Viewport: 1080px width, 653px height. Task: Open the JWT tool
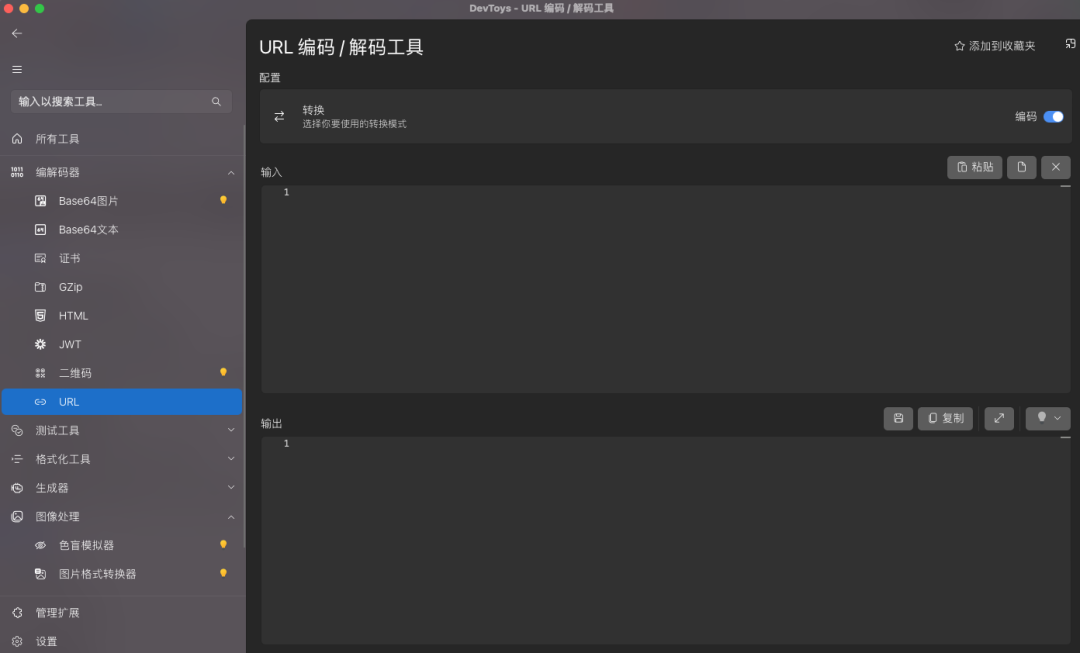click(x=122, y=344)
